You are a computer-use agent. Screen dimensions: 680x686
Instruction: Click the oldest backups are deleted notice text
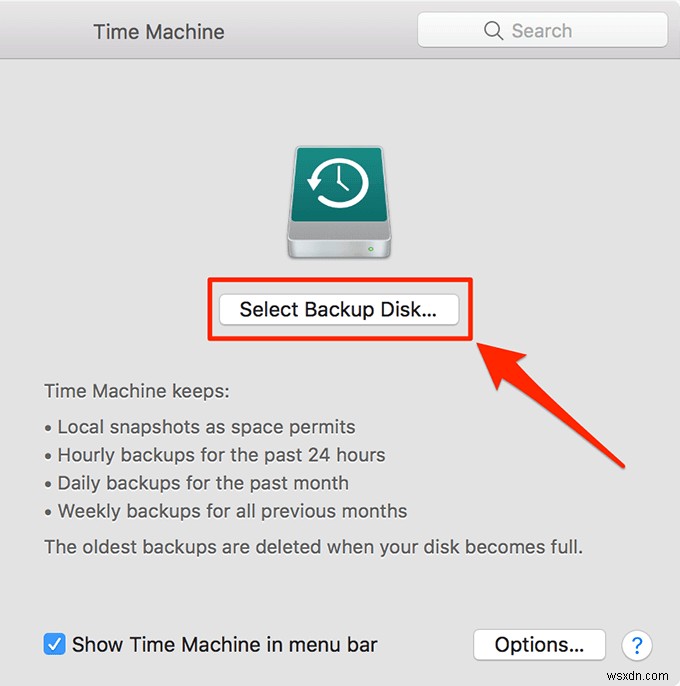(313, 547)
